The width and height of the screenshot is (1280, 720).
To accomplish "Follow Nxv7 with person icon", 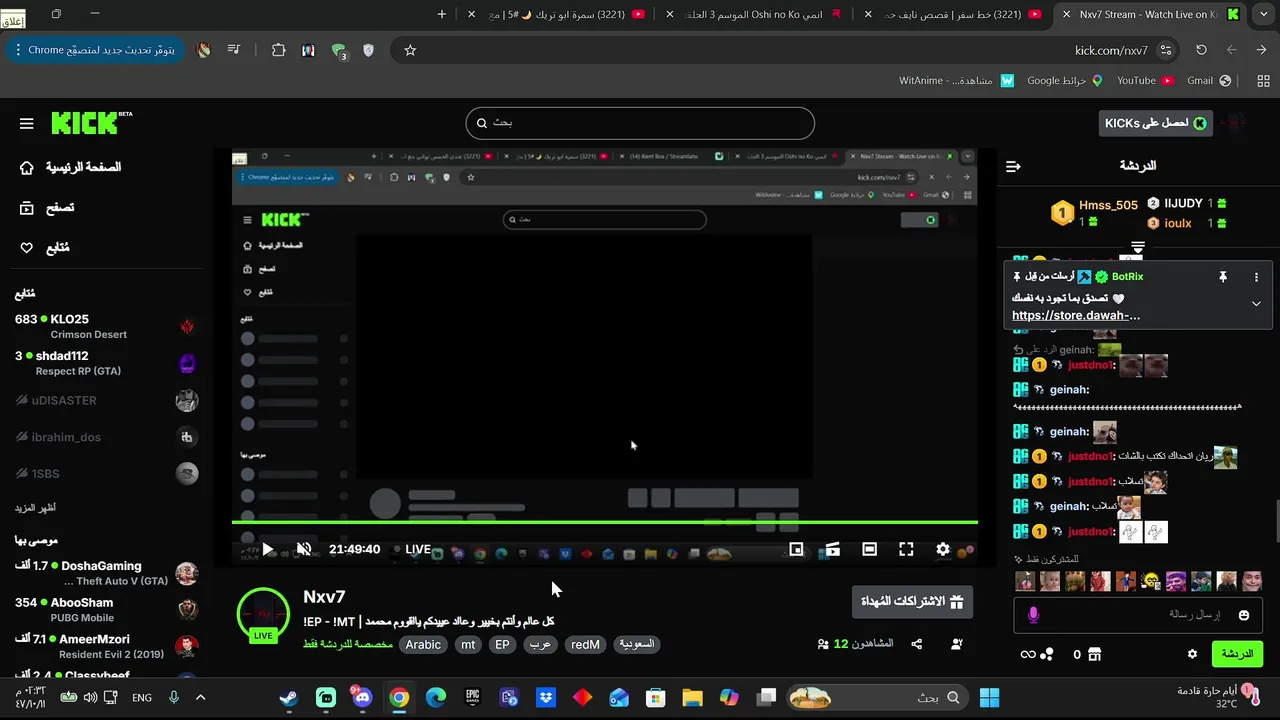I will click(x=957, y=644).
